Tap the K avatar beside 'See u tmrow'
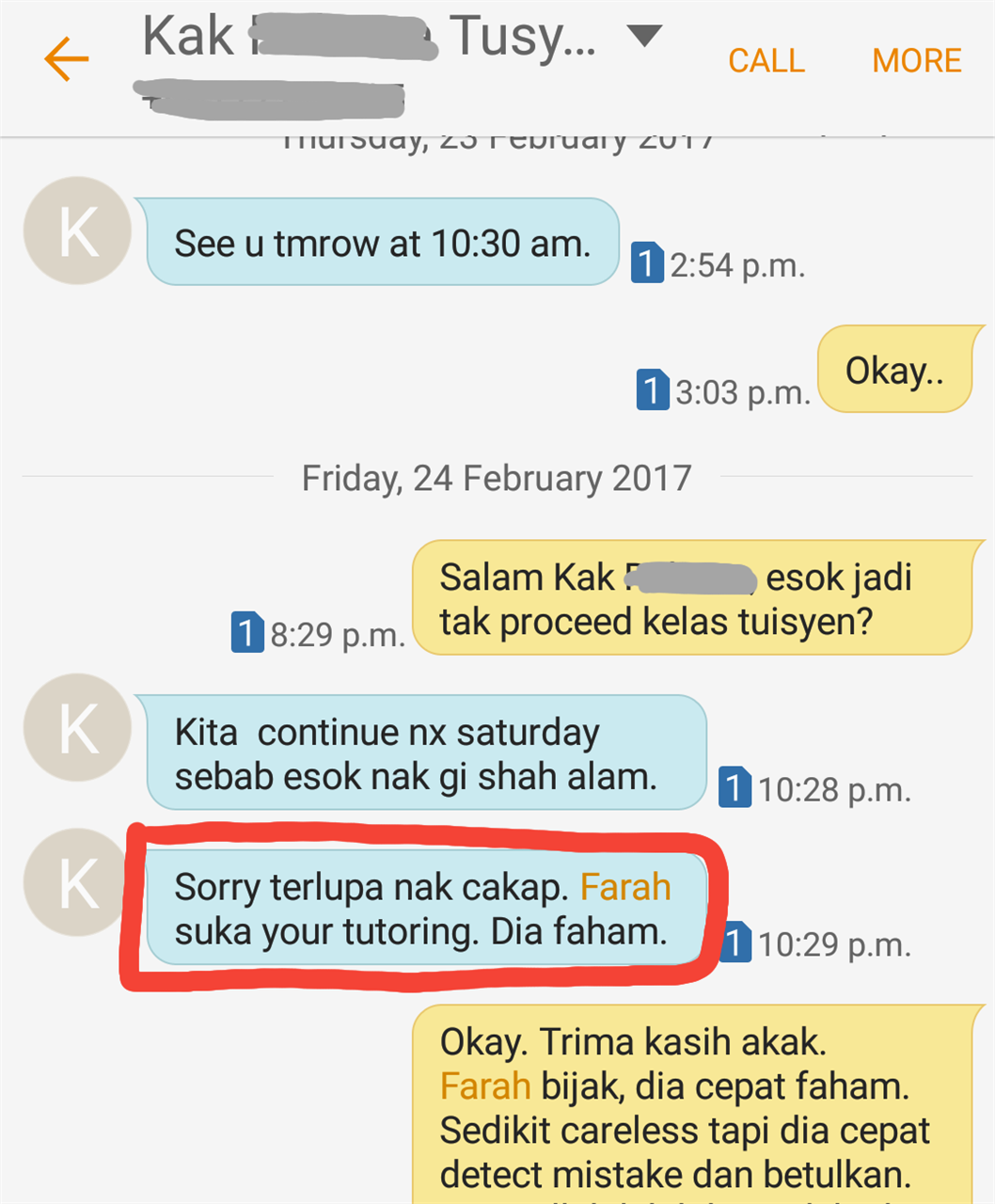The image size is (995, 1204). 77,230
